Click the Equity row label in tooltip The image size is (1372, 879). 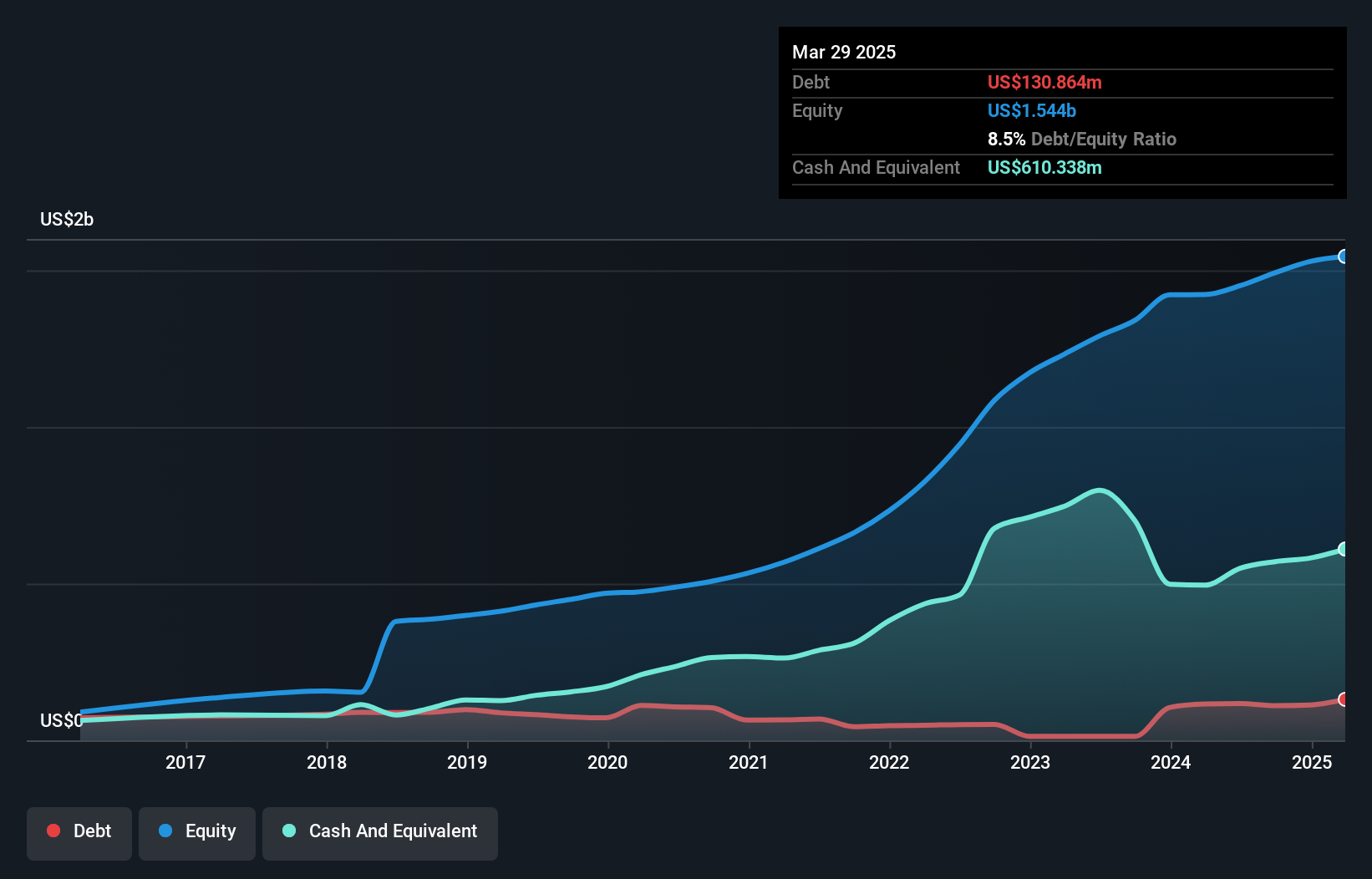point(817,110)
